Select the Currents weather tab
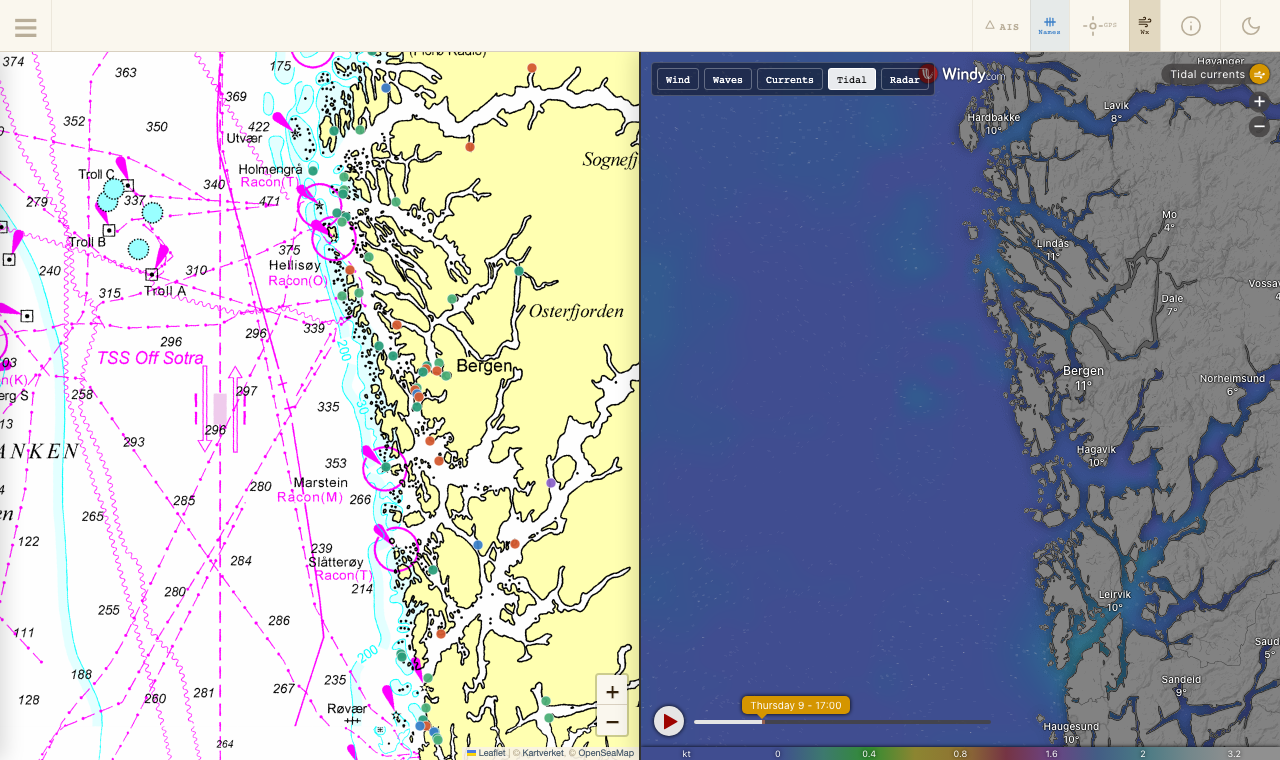1280x760 pixels. click(790, 80)
